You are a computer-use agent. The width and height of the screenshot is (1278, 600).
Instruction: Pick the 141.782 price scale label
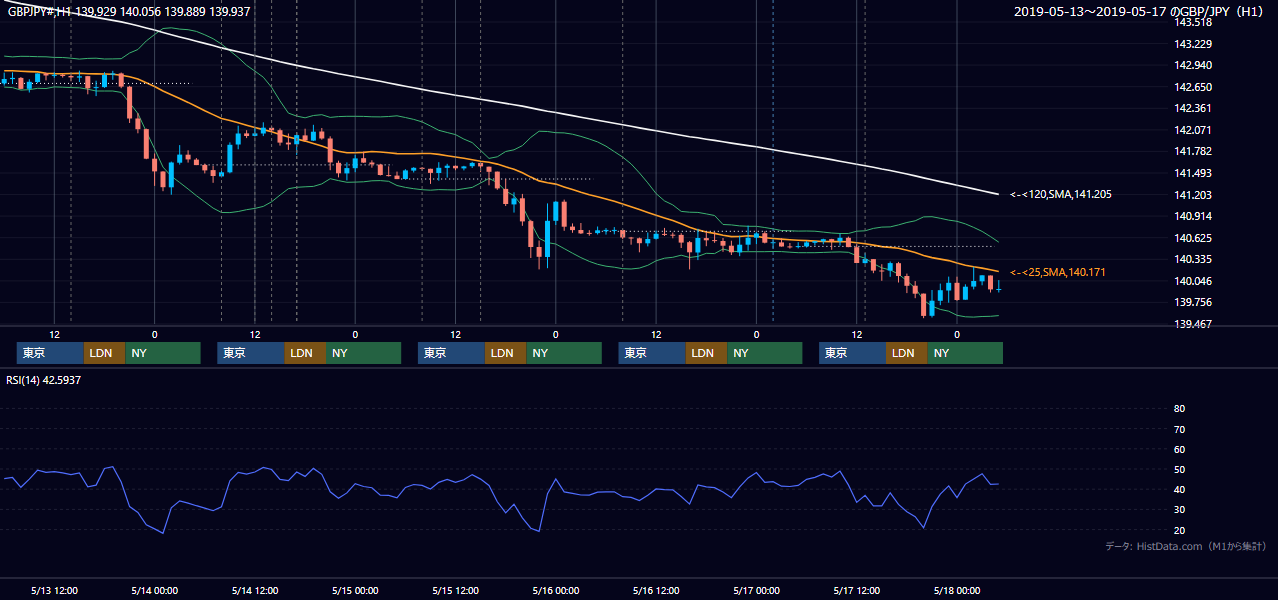pos(1192,152)
